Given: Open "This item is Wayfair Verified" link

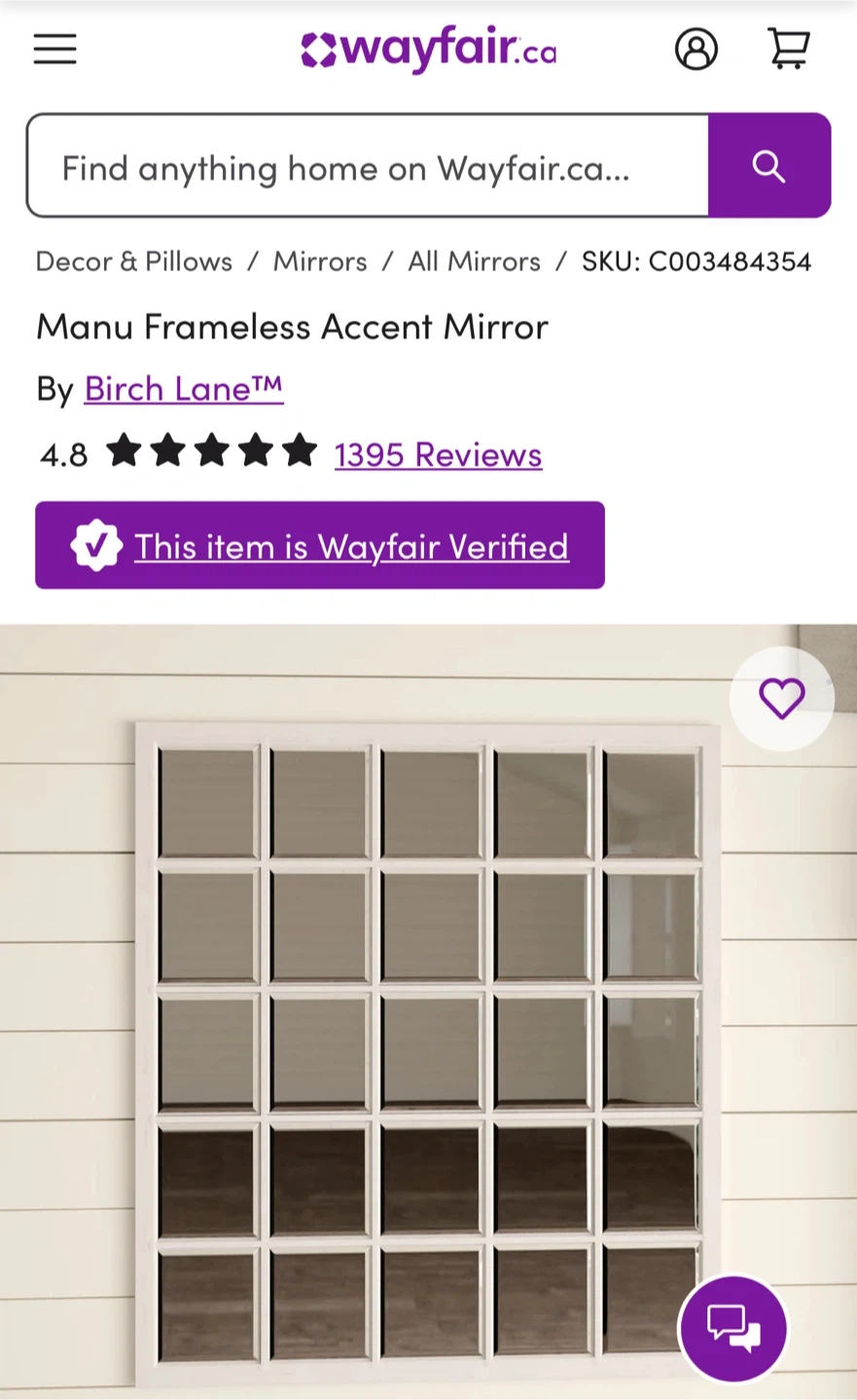Looking at the screenshot, I should click(351, 547).
